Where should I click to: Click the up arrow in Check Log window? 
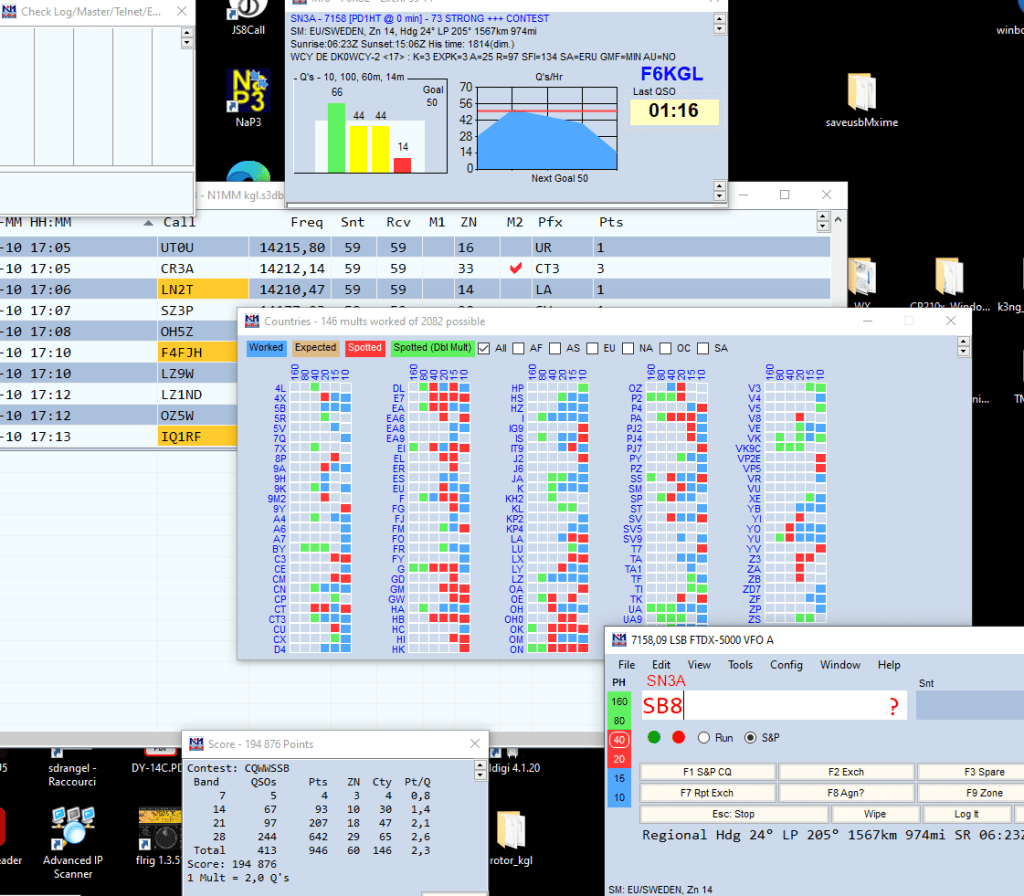(x=187, y=32)
